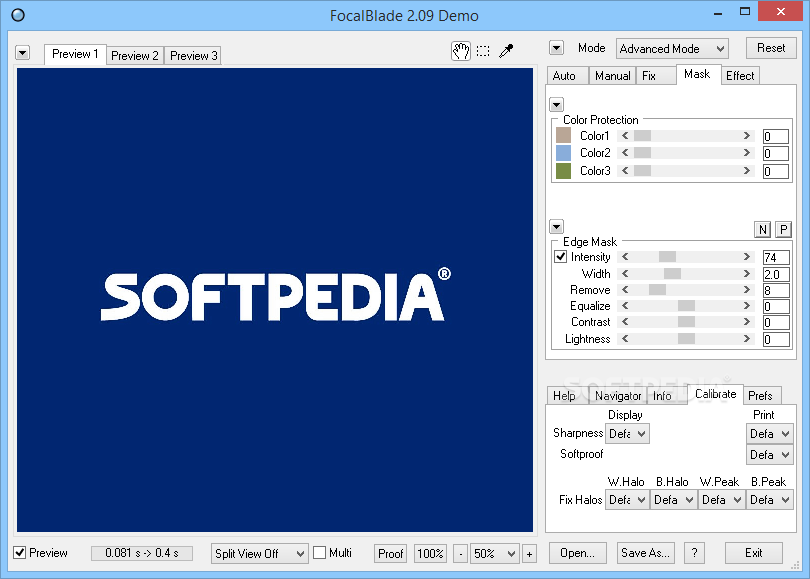Click the Intensity value field showing 74

click(x=776, y=257)
